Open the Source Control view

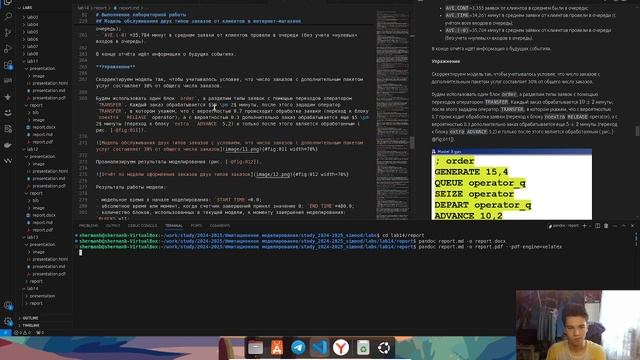(x=8, y=32)
